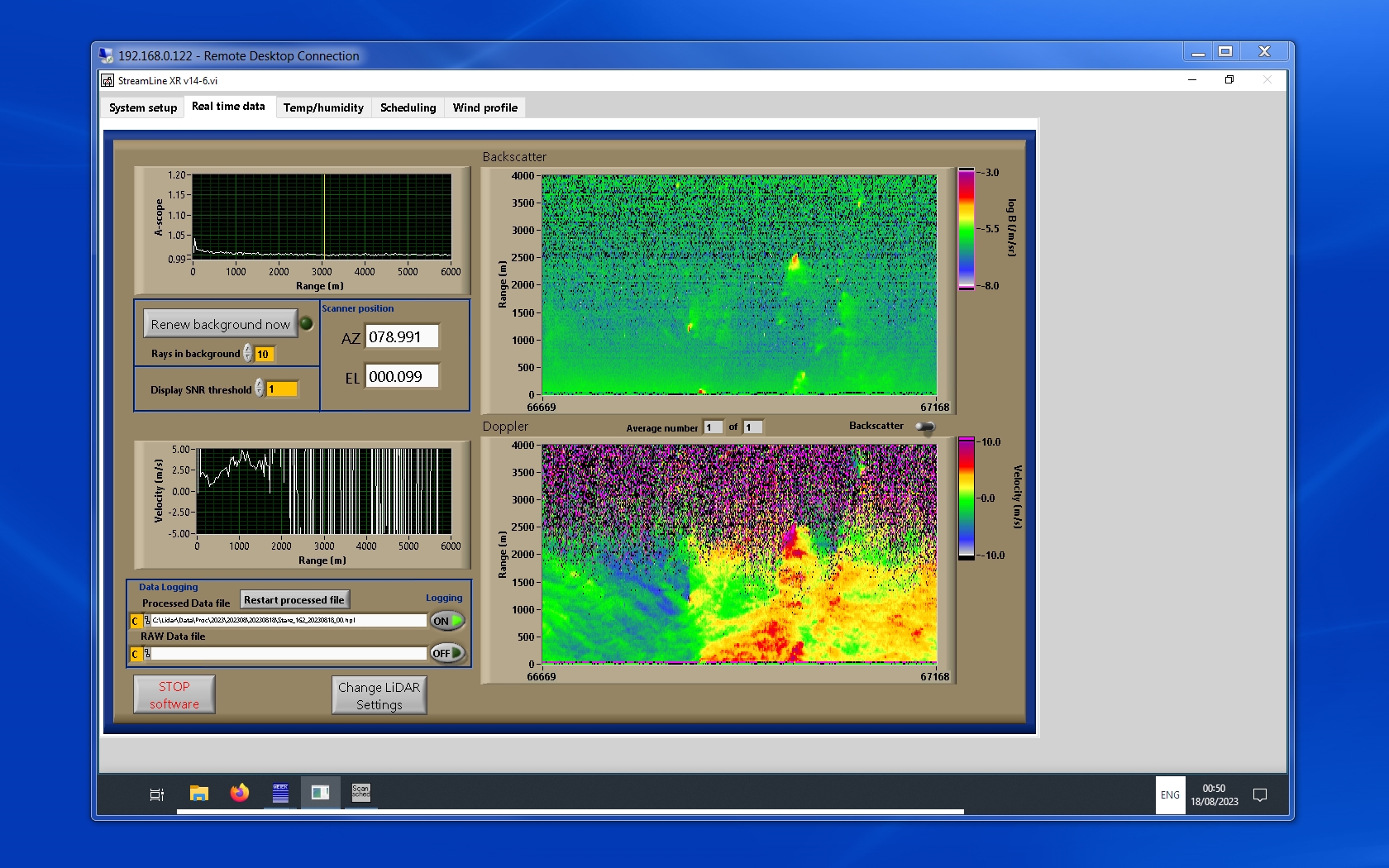Enable RAW data file logging switch
The width and height of the screenshot is (1389, 868).
coord(447,653)
